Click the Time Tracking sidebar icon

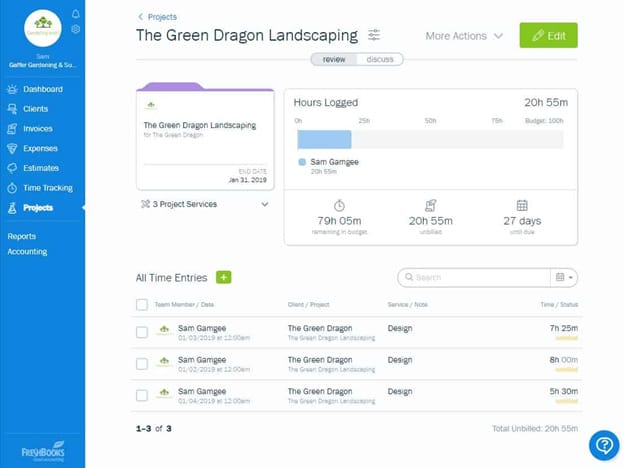12,188
